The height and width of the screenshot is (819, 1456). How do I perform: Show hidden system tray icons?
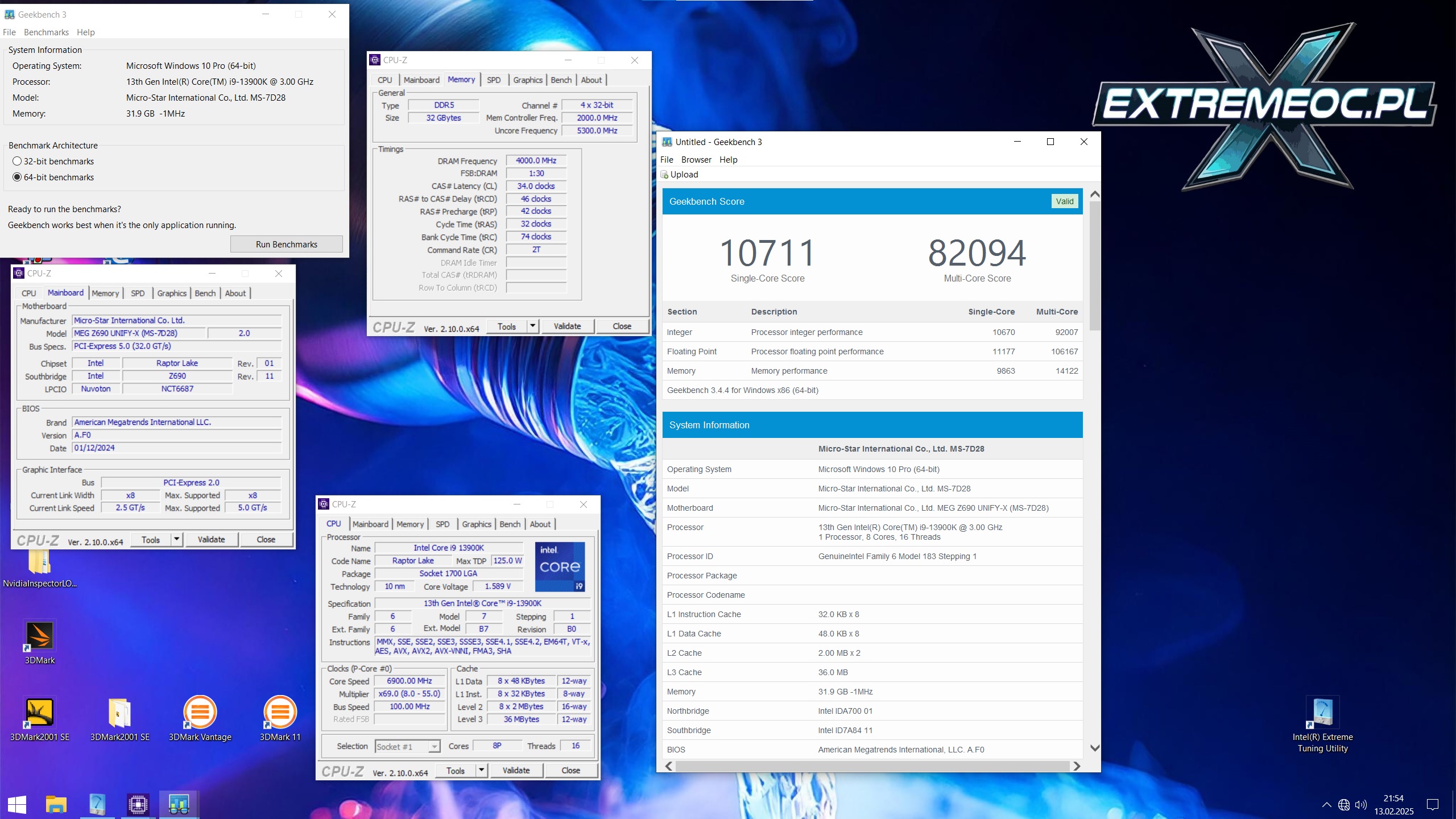[x=1326, y=804]
